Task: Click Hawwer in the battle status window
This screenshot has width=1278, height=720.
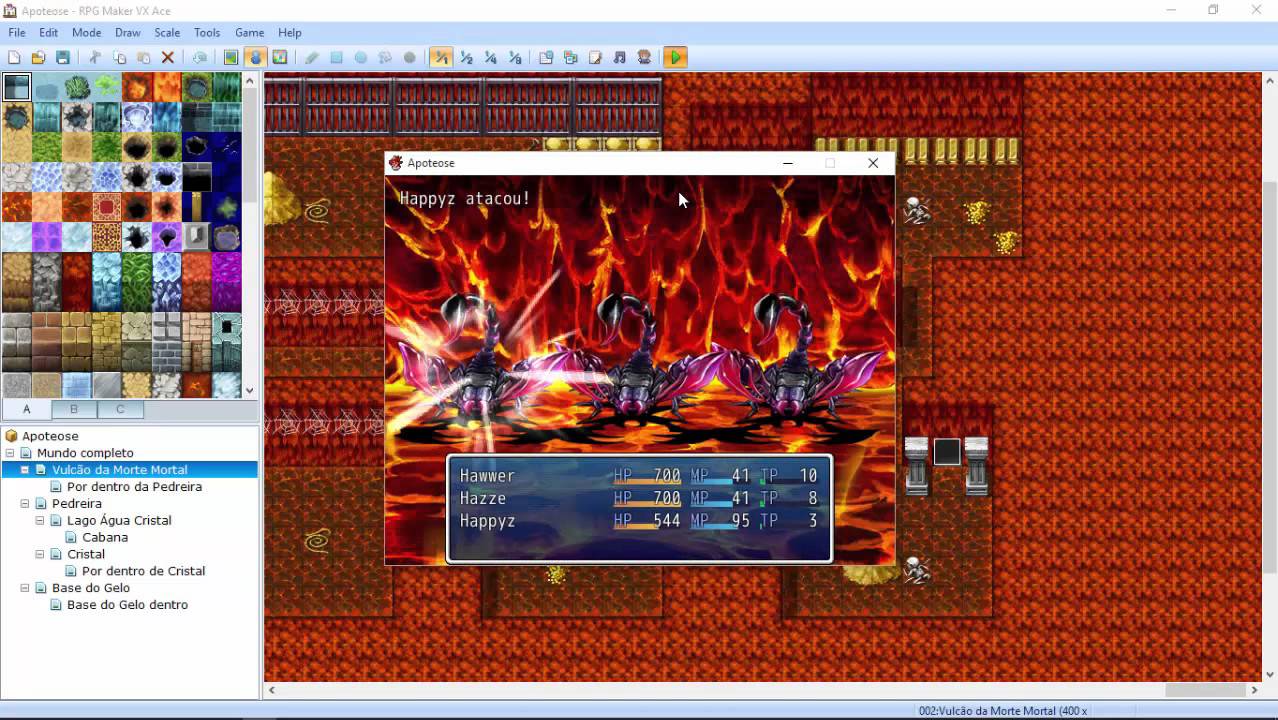Action: pos(487,476)
